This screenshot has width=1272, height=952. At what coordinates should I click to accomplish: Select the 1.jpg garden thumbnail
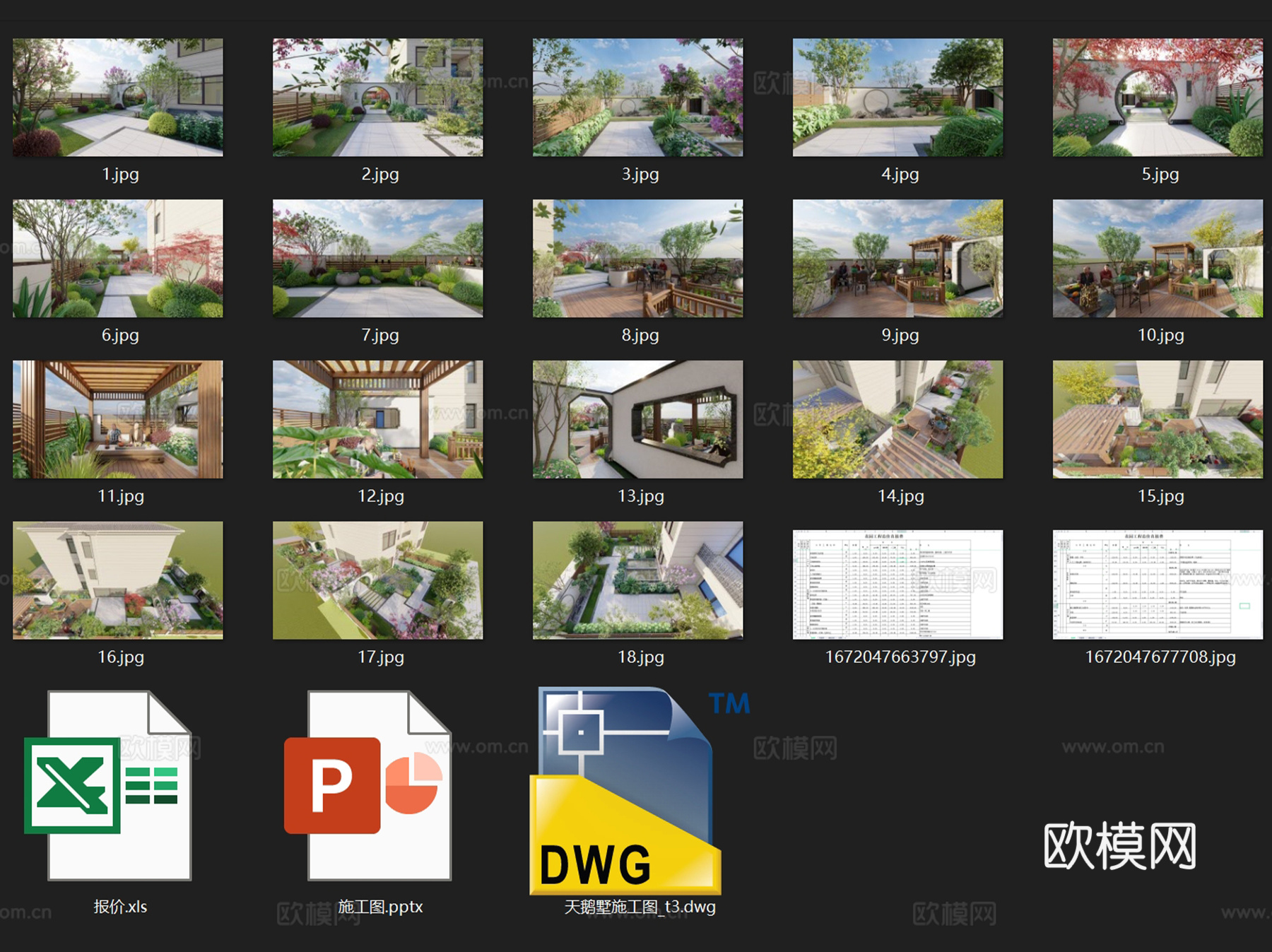pyautogui.click(x=118, y=98)
